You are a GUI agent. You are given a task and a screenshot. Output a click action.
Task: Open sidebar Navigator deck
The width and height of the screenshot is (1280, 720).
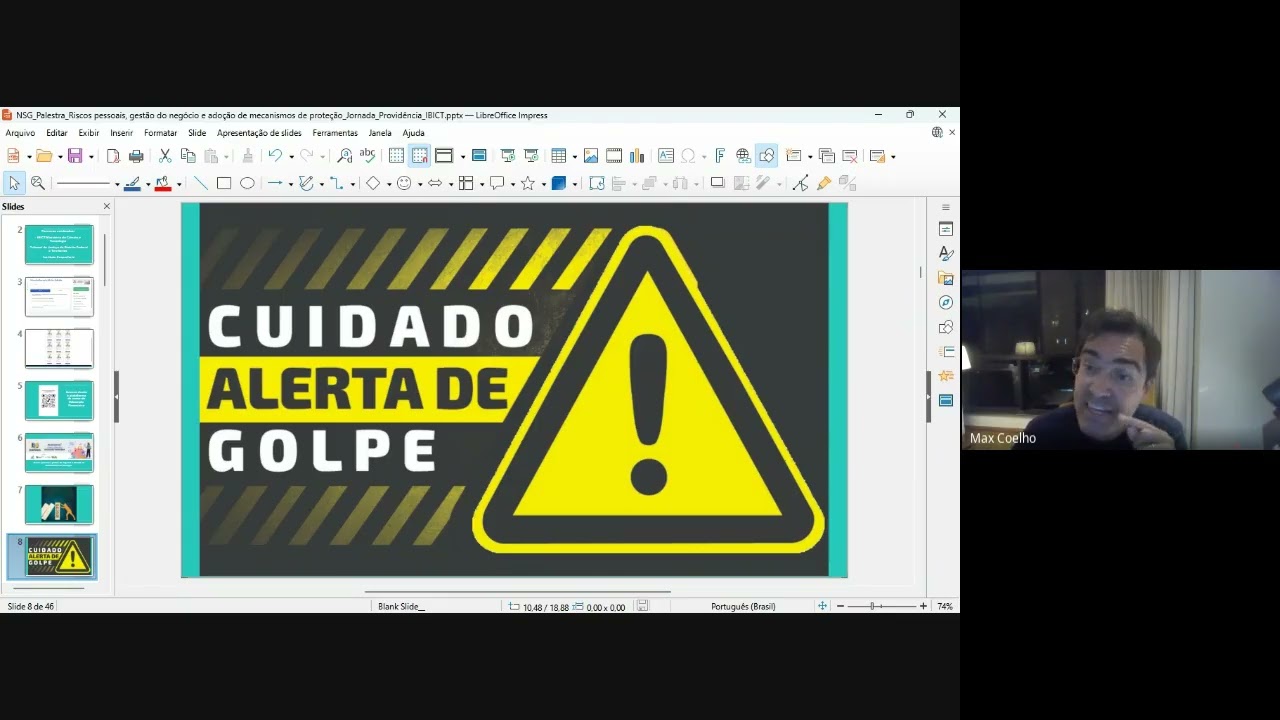point(946,302)
